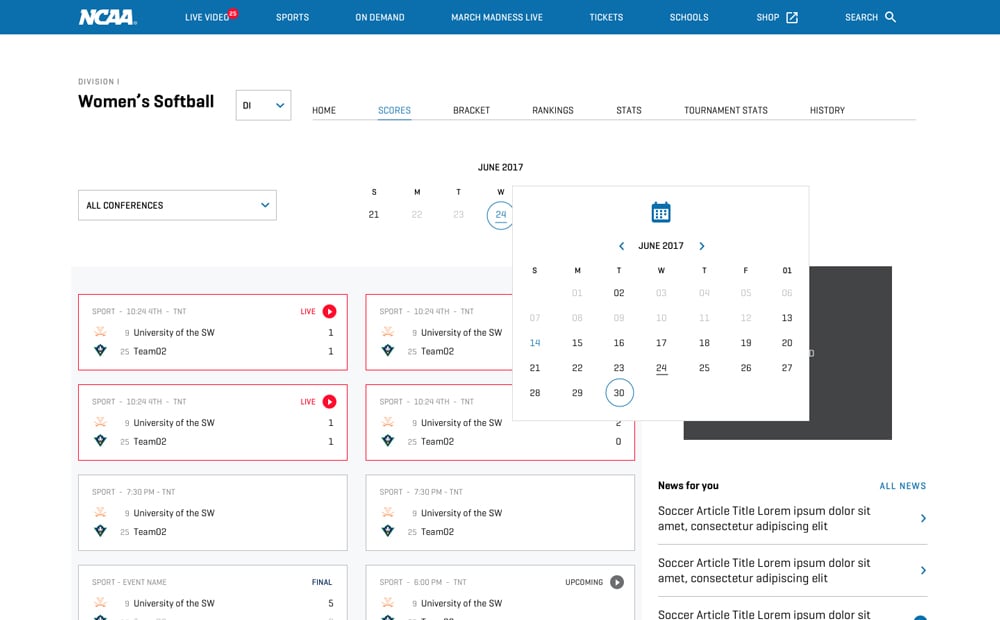
Task: Select June 30 in the calendar
Action: tap(619, 393)
